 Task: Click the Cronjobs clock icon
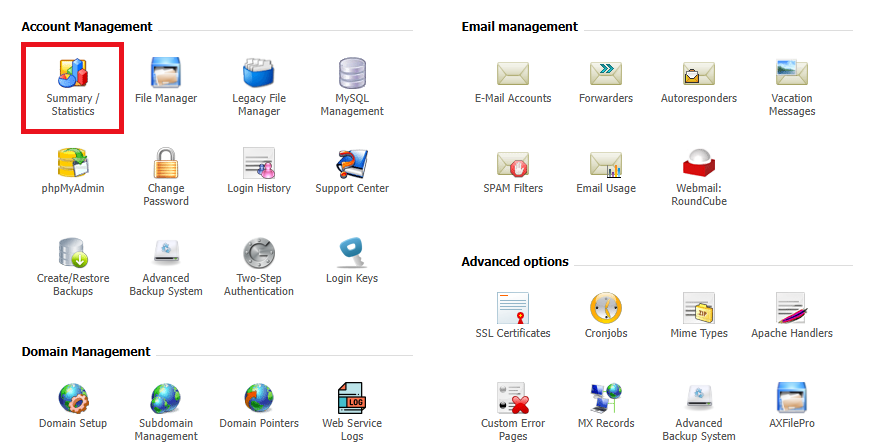pyautogui.click(x=606, y=308)
